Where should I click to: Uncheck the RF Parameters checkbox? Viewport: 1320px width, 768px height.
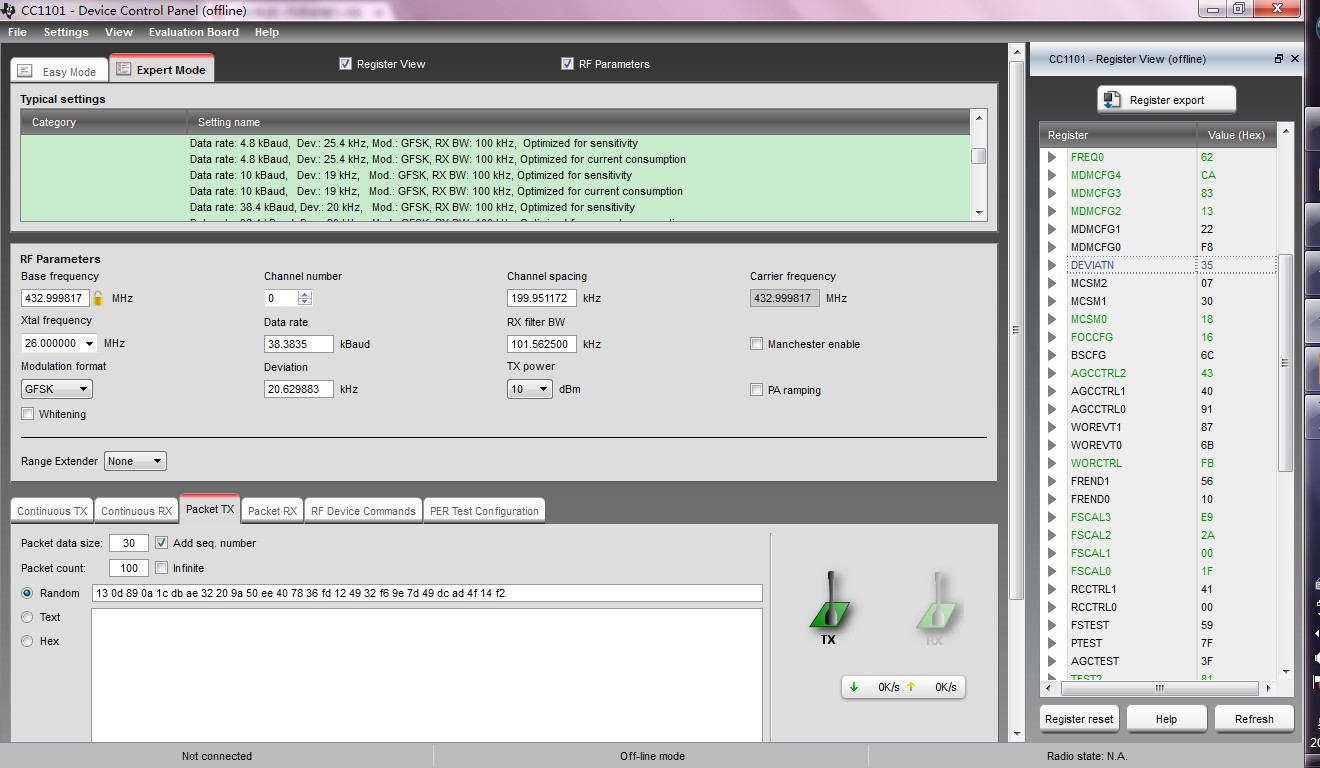click(x=568, y=64)
